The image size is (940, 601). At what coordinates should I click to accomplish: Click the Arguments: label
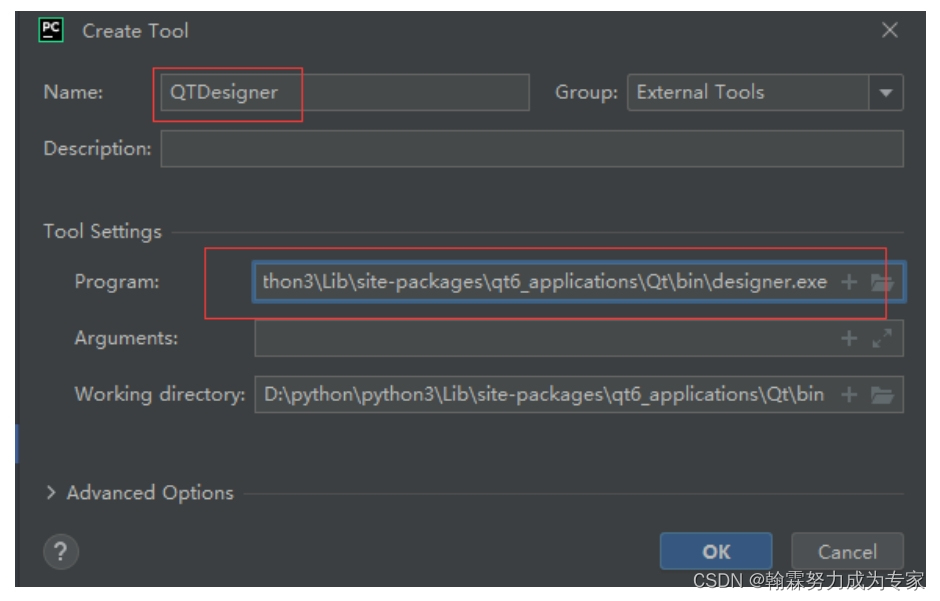(126, 339)
